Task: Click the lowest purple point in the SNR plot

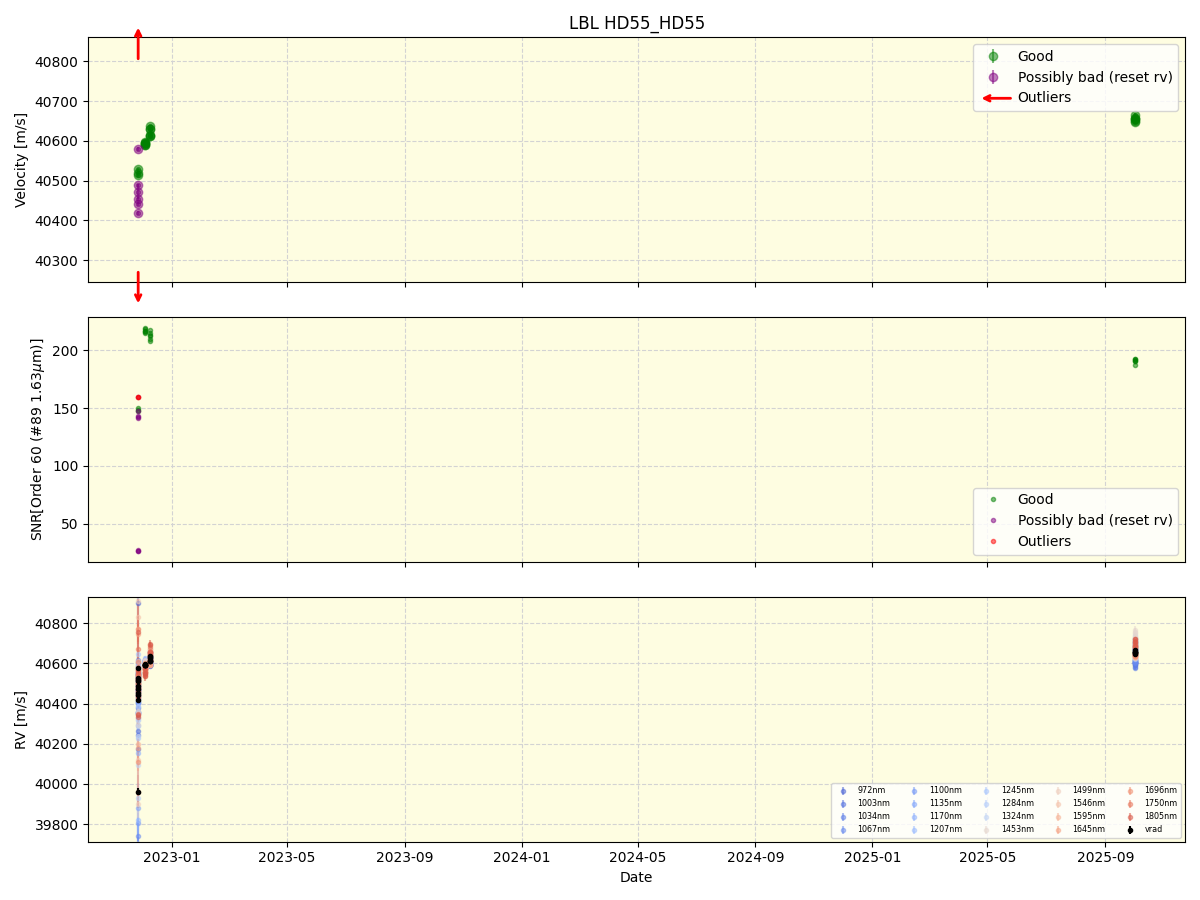Action: coord(138,551)
